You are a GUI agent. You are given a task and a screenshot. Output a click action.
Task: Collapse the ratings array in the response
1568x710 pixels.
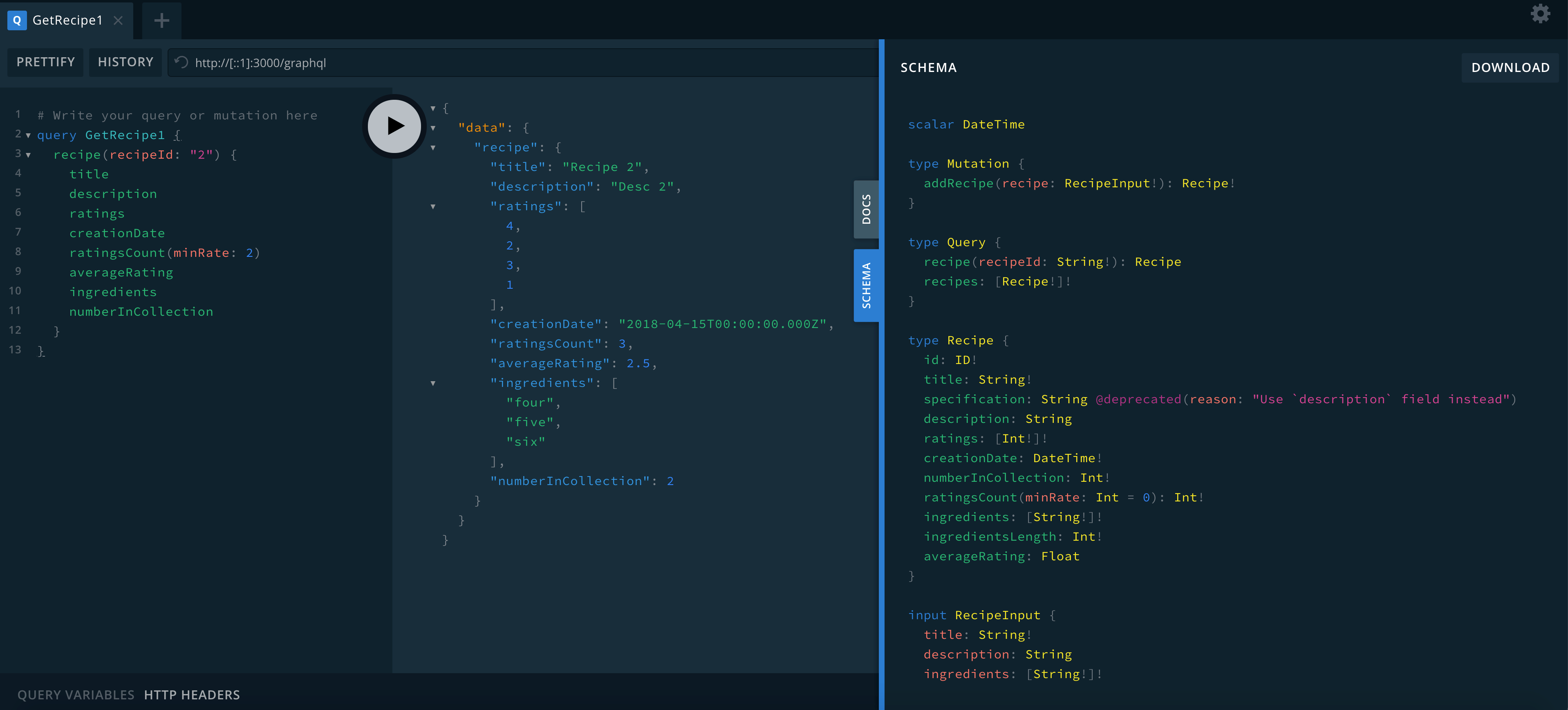click(433, 207)
